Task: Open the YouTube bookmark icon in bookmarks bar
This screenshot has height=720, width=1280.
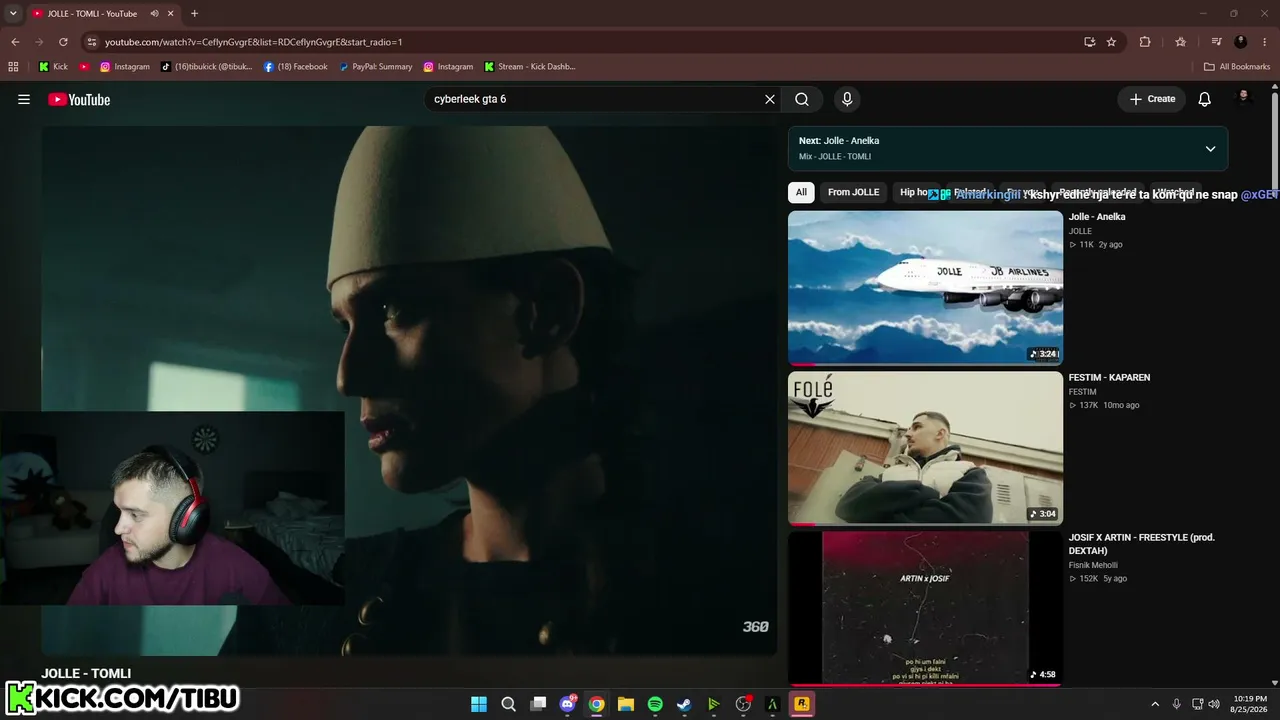Action: (x=84, y=67)
